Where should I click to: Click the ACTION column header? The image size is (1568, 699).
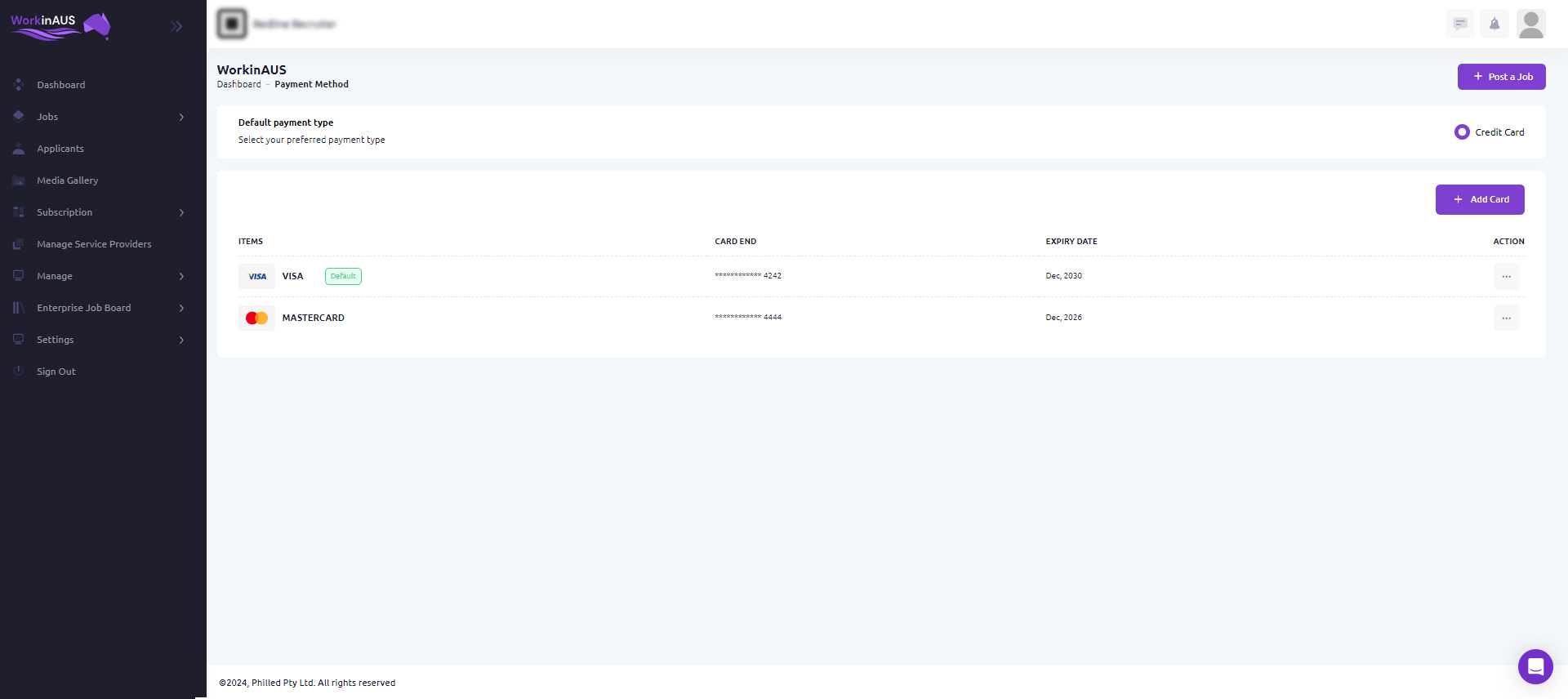point(1508,242)
